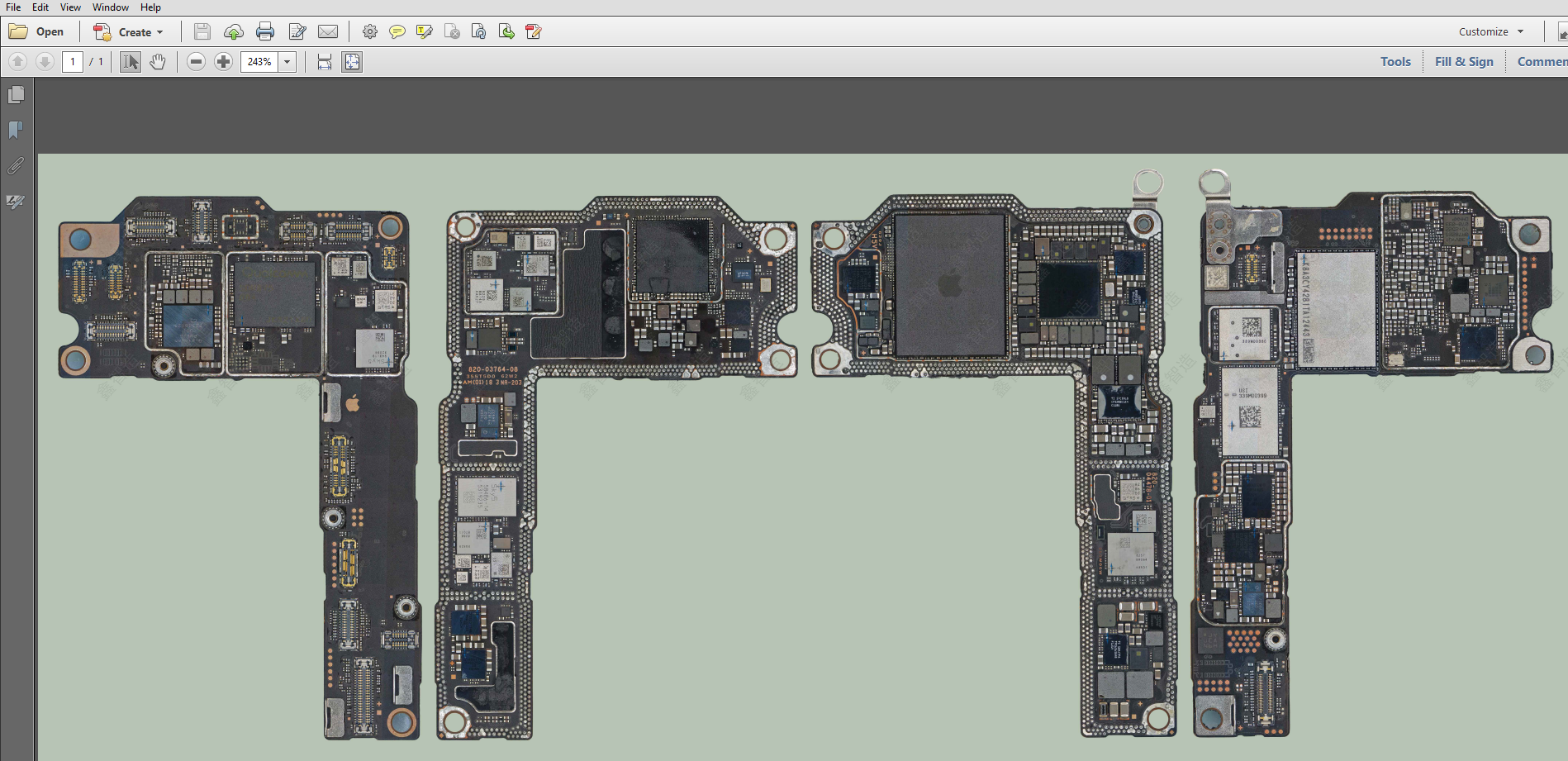Image resolution: width=1568 pixels, height=761 pixels.
Task: Send file by email envelope icon
Action: point(328,32)
